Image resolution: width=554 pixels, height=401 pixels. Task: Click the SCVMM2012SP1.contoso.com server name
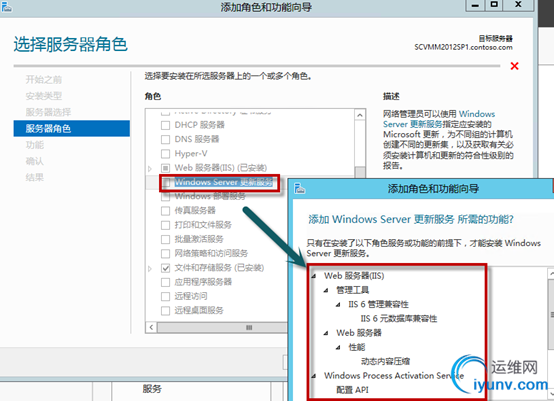click(463, 47)
